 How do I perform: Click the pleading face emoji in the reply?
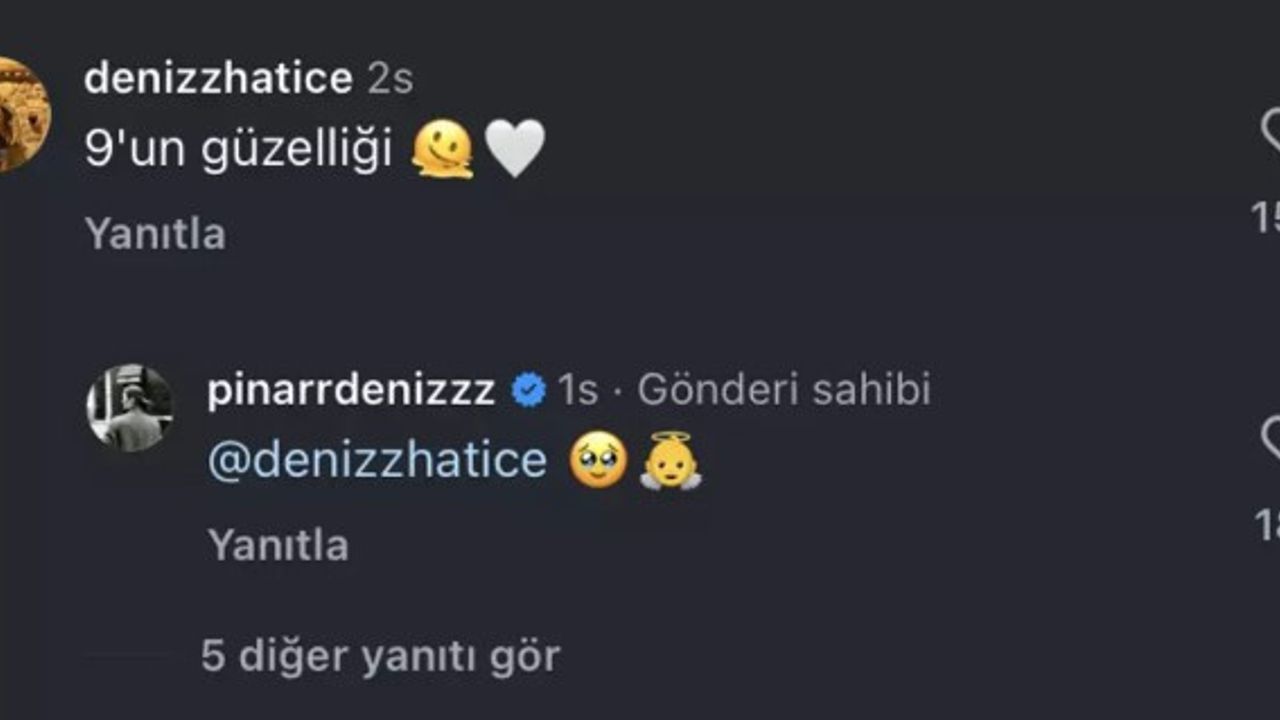pos(598,462)
